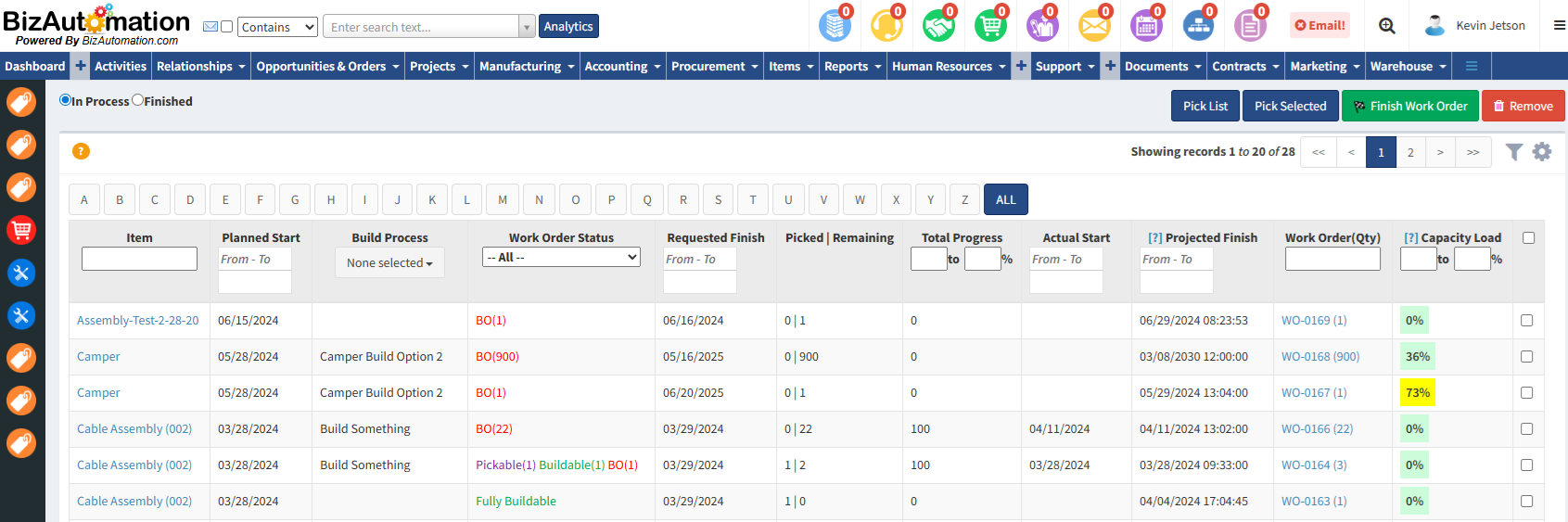Open the Build Process None selected dropdown

(389, 262)
